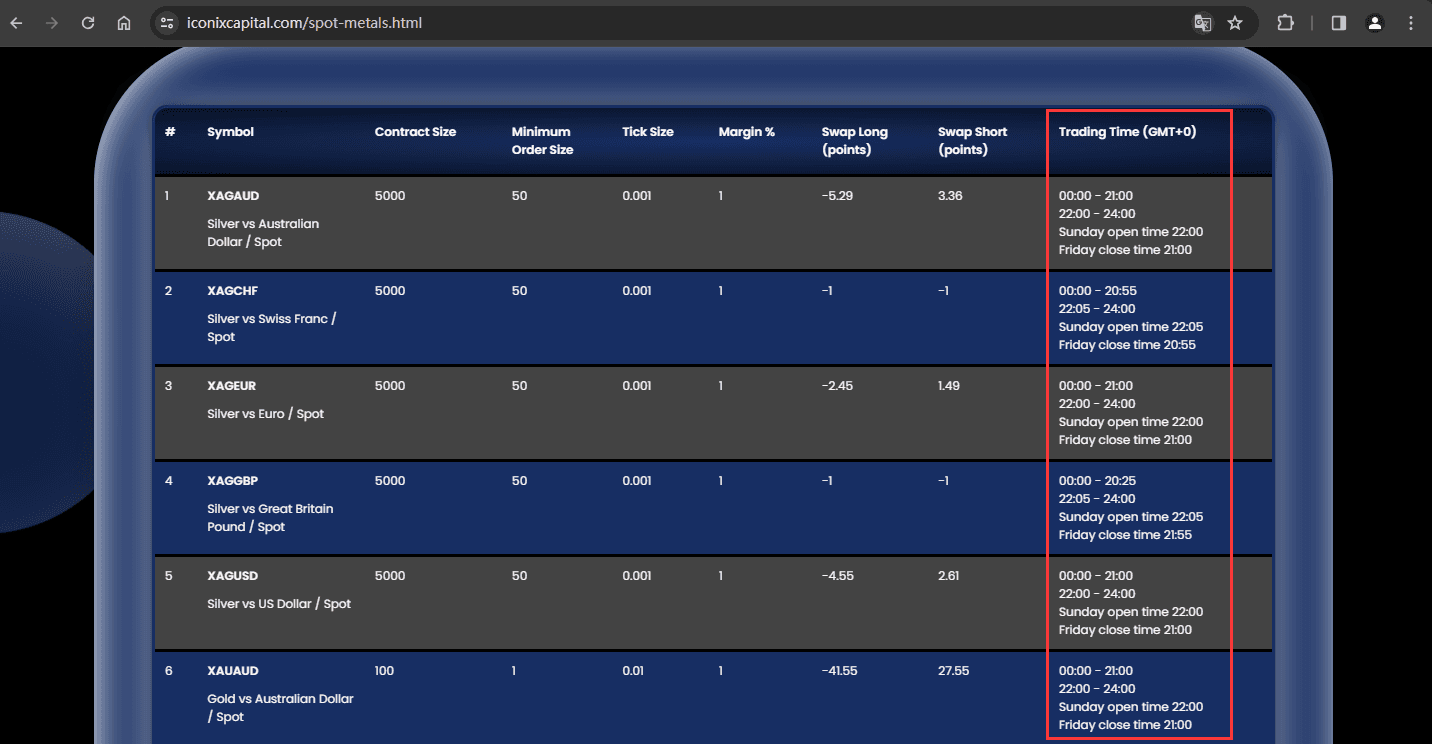Viewport: 1432px width, 744px height.
Task: Click the Tick Size column header
Action: pyautogui.click(x=648, y=132)
